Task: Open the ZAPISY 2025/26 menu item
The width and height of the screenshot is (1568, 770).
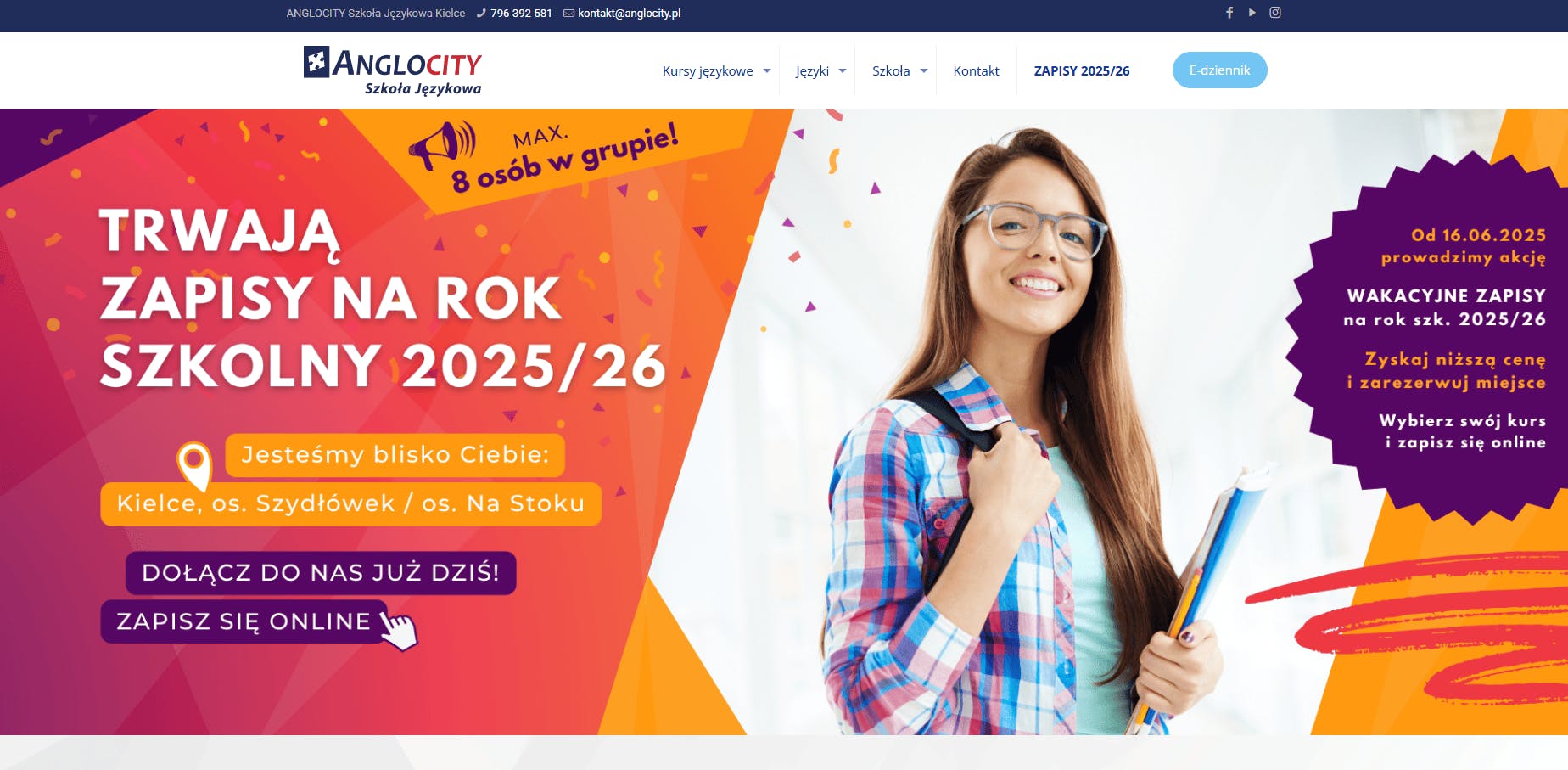Action: [x=1082, y=71]
